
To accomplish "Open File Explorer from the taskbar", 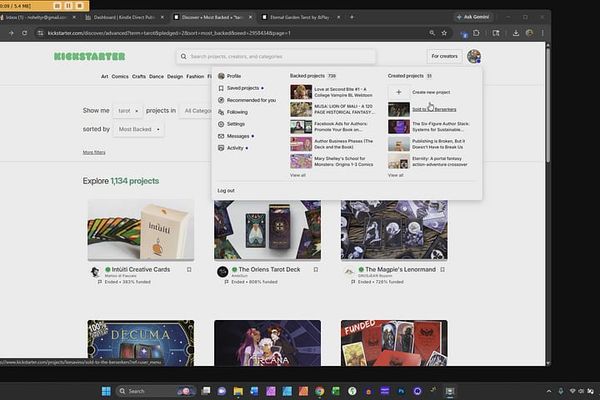I will 238,391.
